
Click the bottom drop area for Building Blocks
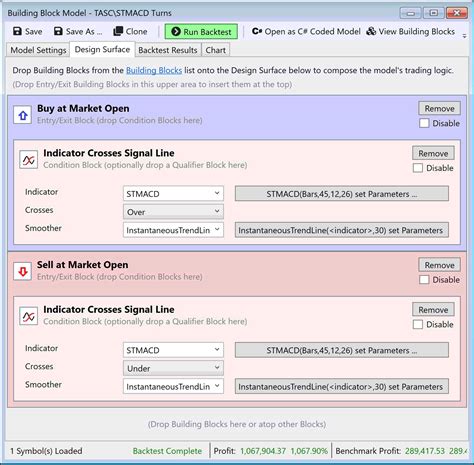click(x=237, y=424)
